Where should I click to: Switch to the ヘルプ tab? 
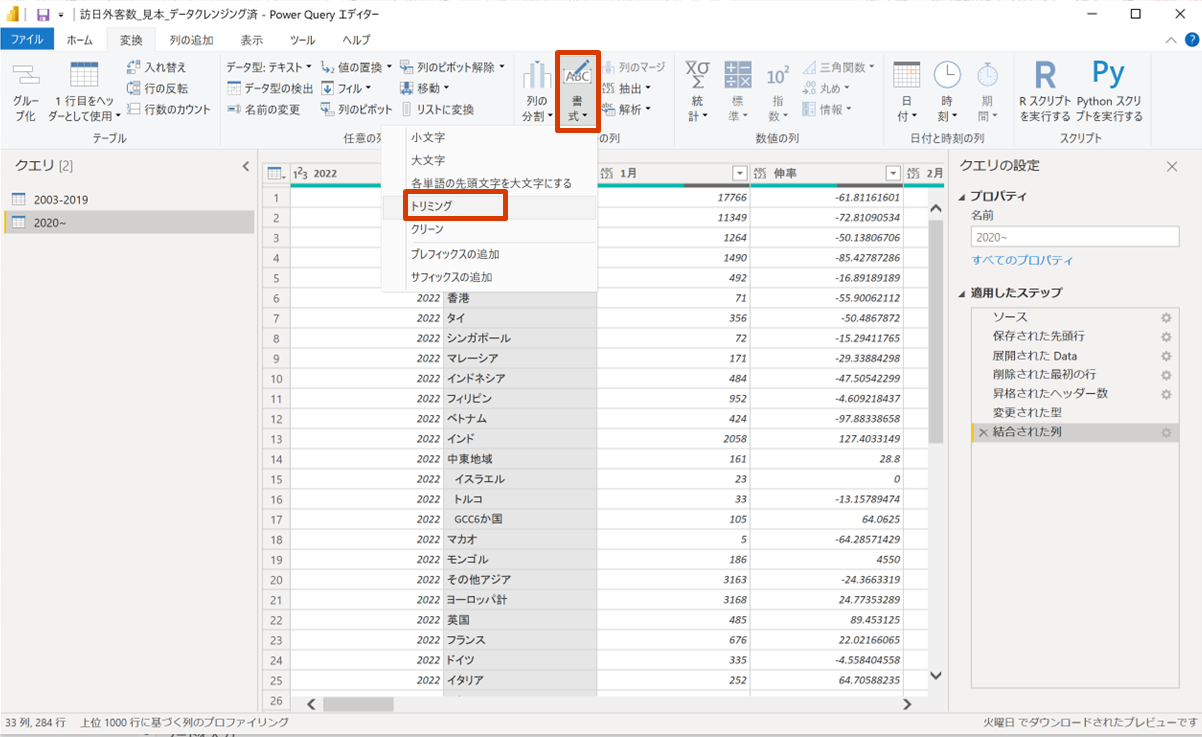[x=356, y=40]
